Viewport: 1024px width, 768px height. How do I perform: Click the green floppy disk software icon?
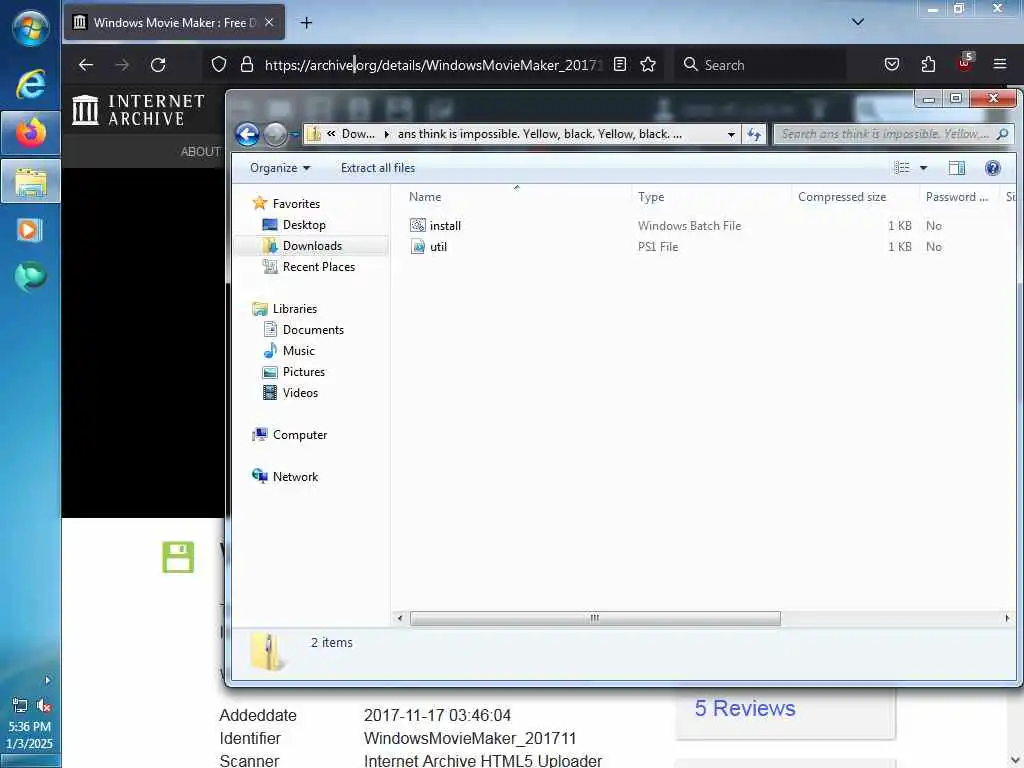[x=178, y=557]
